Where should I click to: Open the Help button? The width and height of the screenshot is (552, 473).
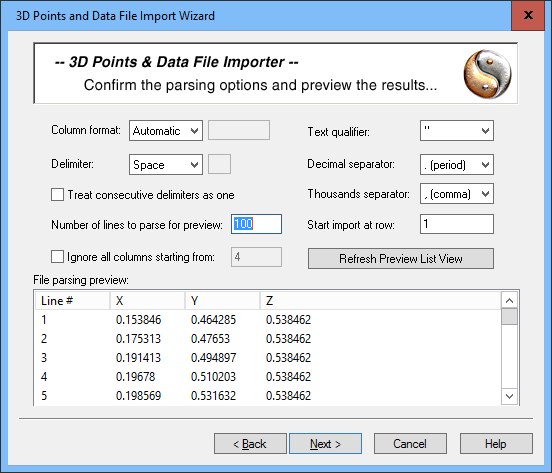[496, 444]
